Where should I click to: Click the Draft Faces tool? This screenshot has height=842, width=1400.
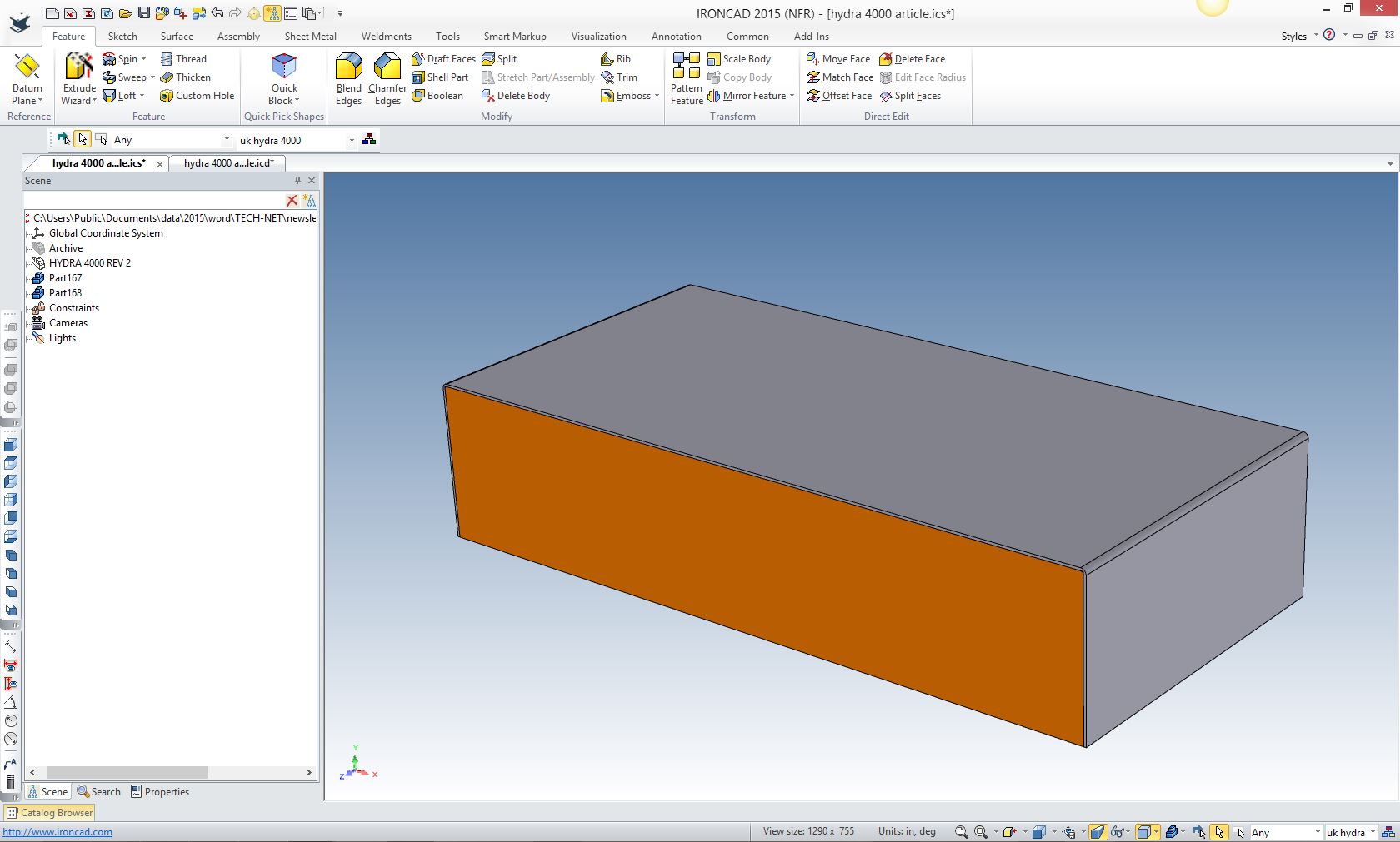pos(443,59)
